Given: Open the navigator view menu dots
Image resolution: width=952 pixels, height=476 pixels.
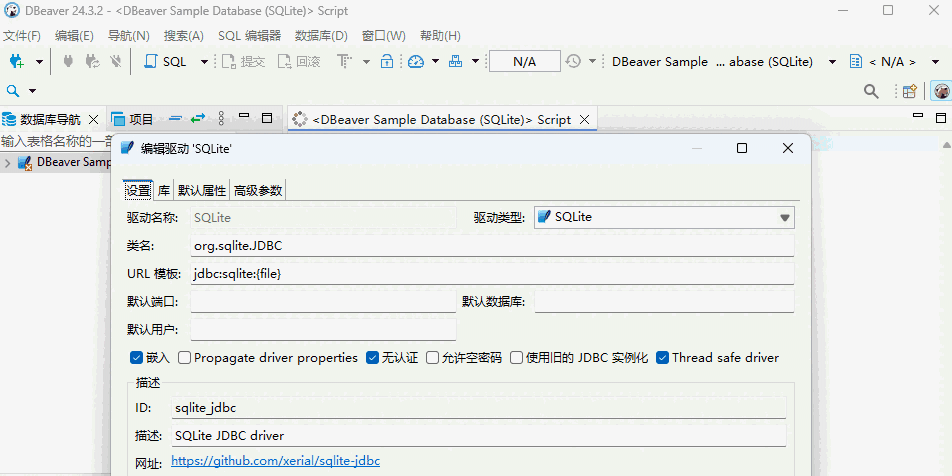Looking at the screenshot, I should [221, 118].
